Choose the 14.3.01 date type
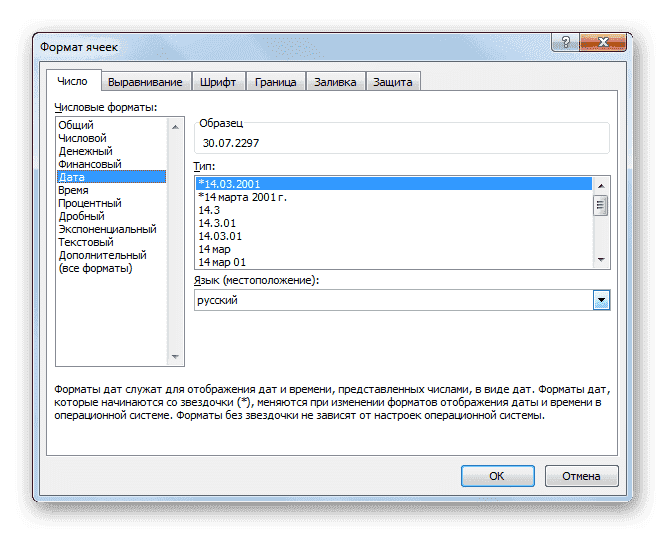Viewport: 666px width, 535px height. pyautogui.click(x=394, y=223)
